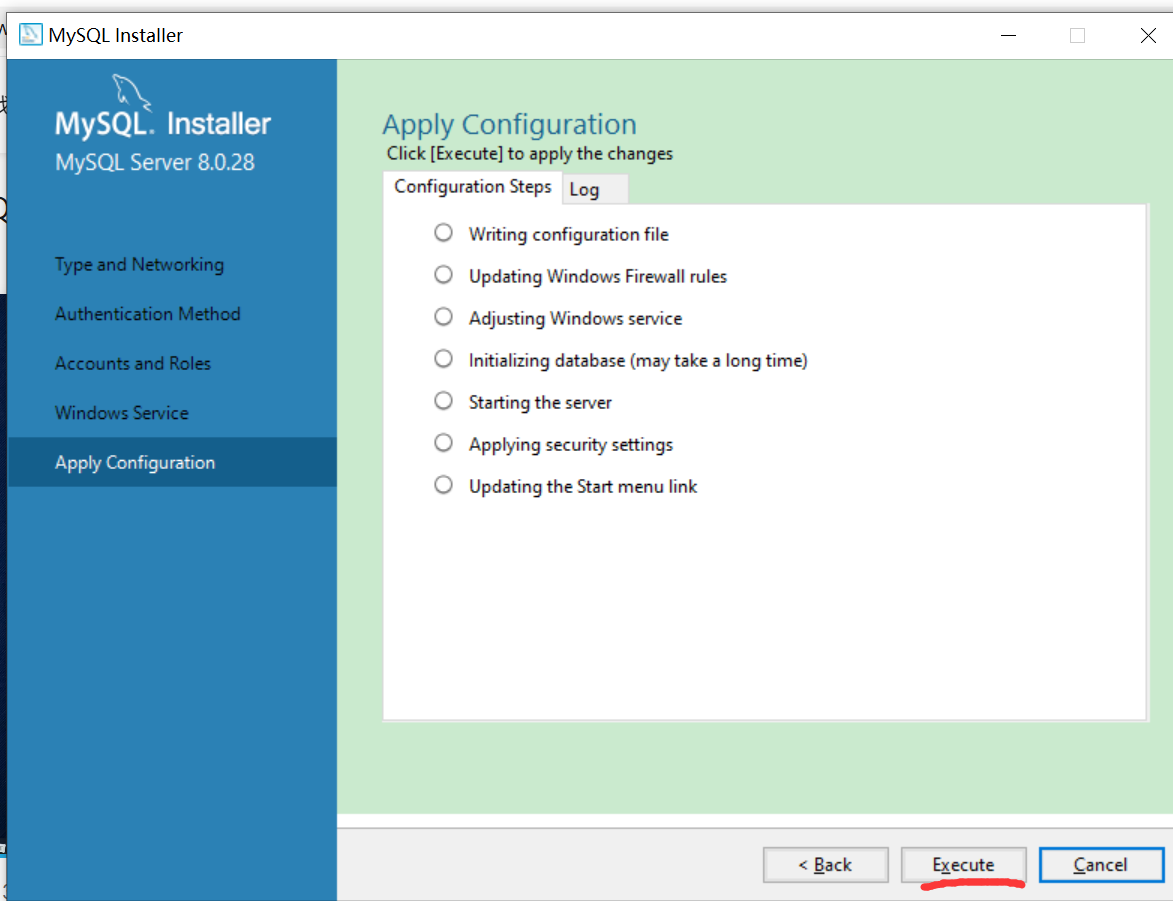Image resolution: width=1173 pixels, height=901 pixels.
Task: Click 'Updating Windows Firewall rules' text
Action: click(x=598, y=277)
